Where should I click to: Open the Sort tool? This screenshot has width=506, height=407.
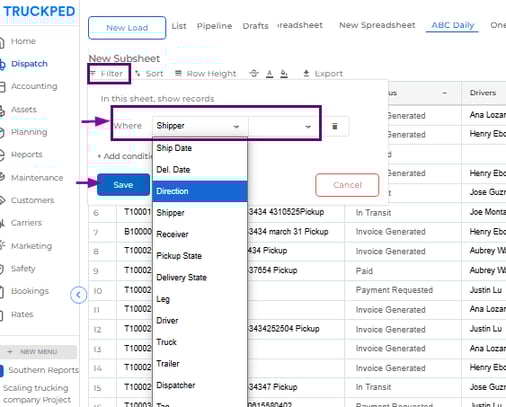tap(150, 74)
